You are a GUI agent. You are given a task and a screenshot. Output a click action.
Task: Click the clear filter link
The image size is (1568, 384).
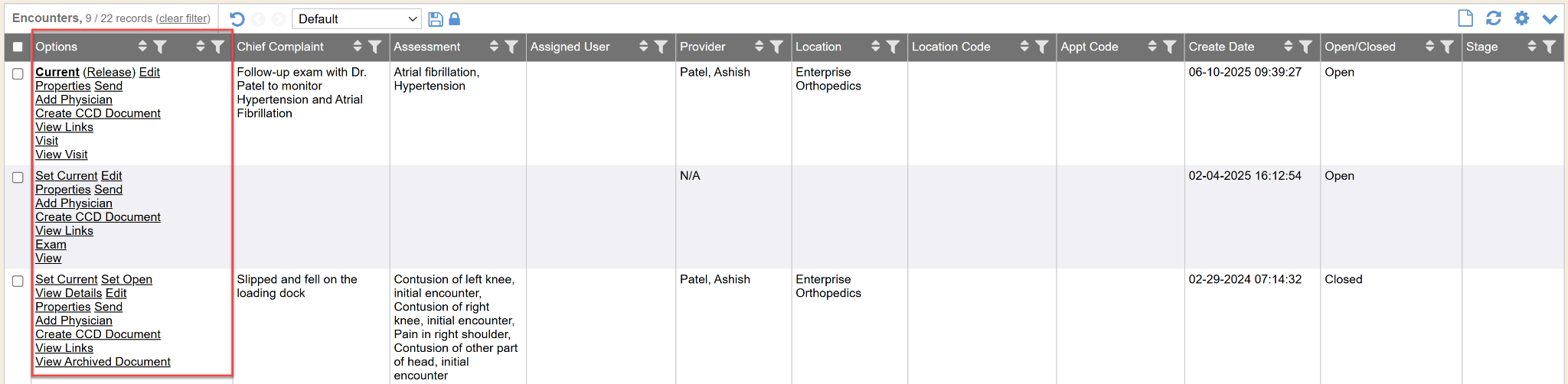184,18
